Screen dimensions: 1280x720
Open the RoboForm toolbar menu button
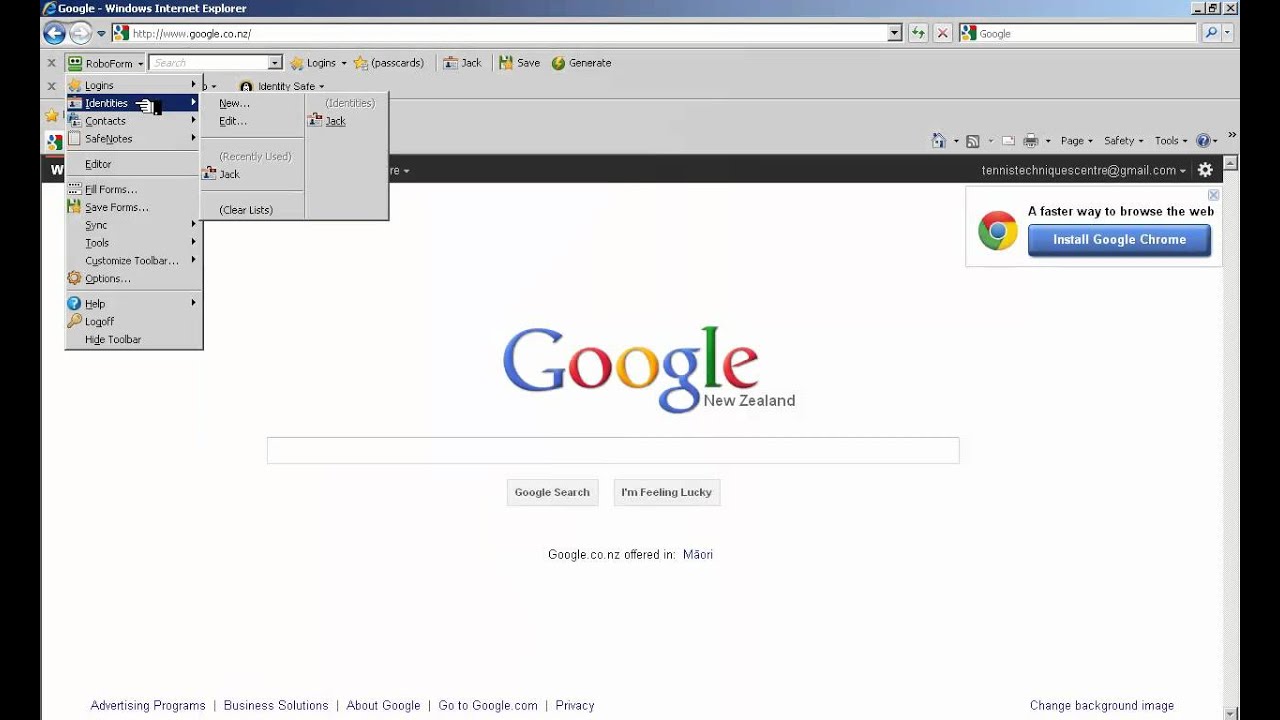click(105, 63)
